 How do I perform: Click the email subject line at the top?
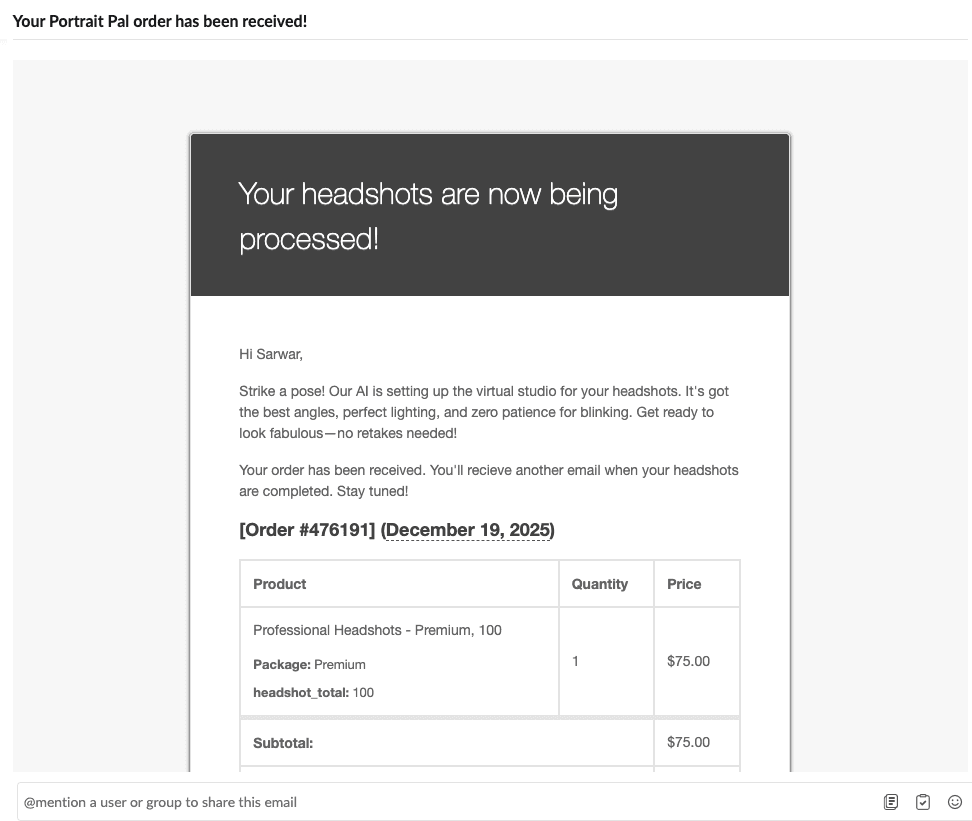pos(160,20)
